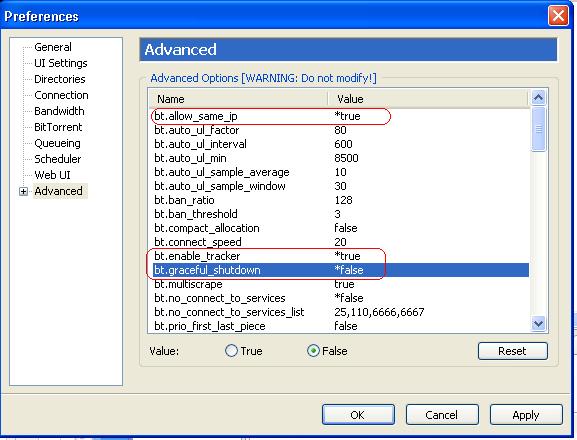577x440 pixels.
Task: Expand the Advanced tree node
Action: click(24, 191)
